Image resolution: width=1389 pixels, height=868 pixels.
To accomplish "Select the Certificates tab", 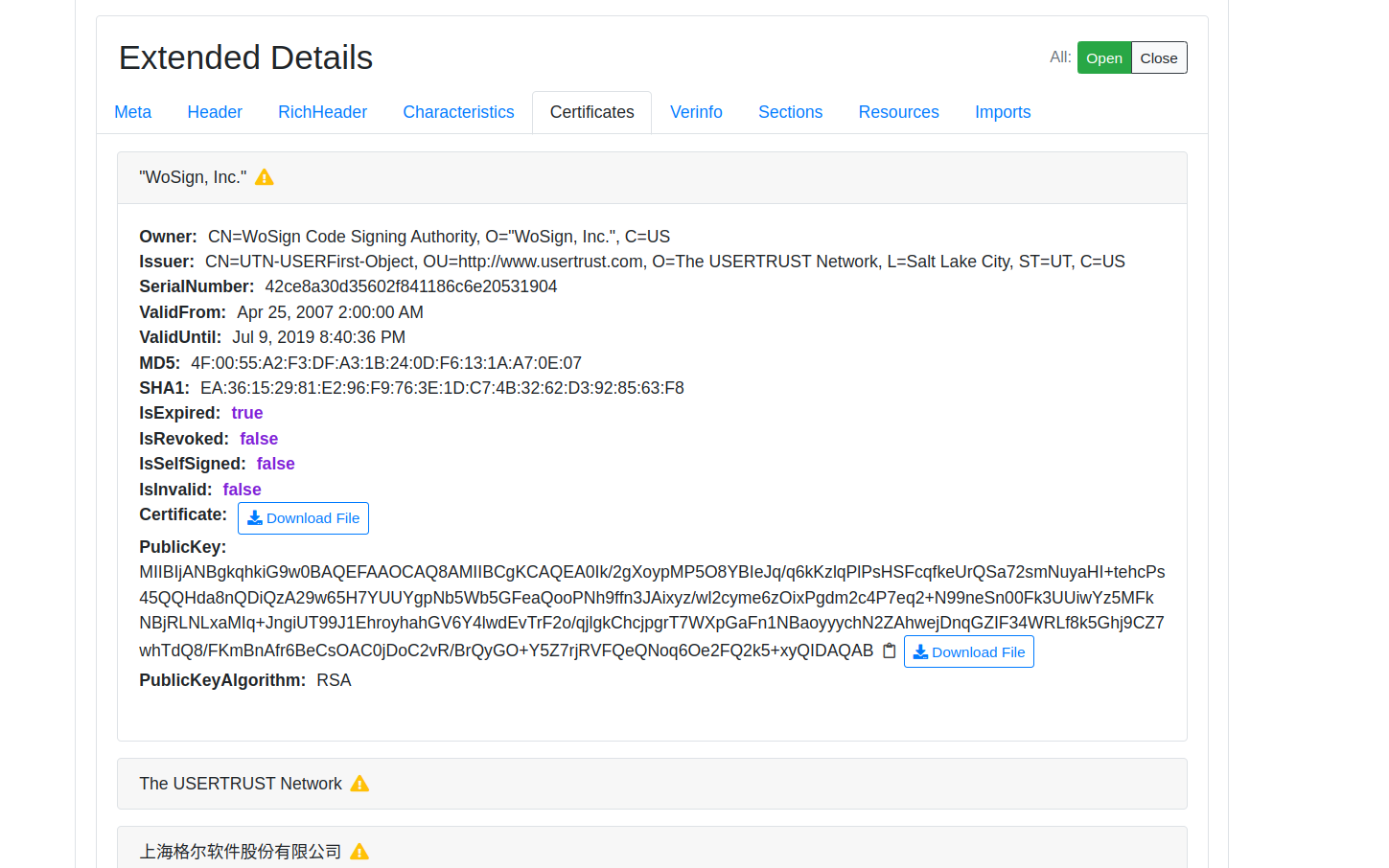I will 592,112.
